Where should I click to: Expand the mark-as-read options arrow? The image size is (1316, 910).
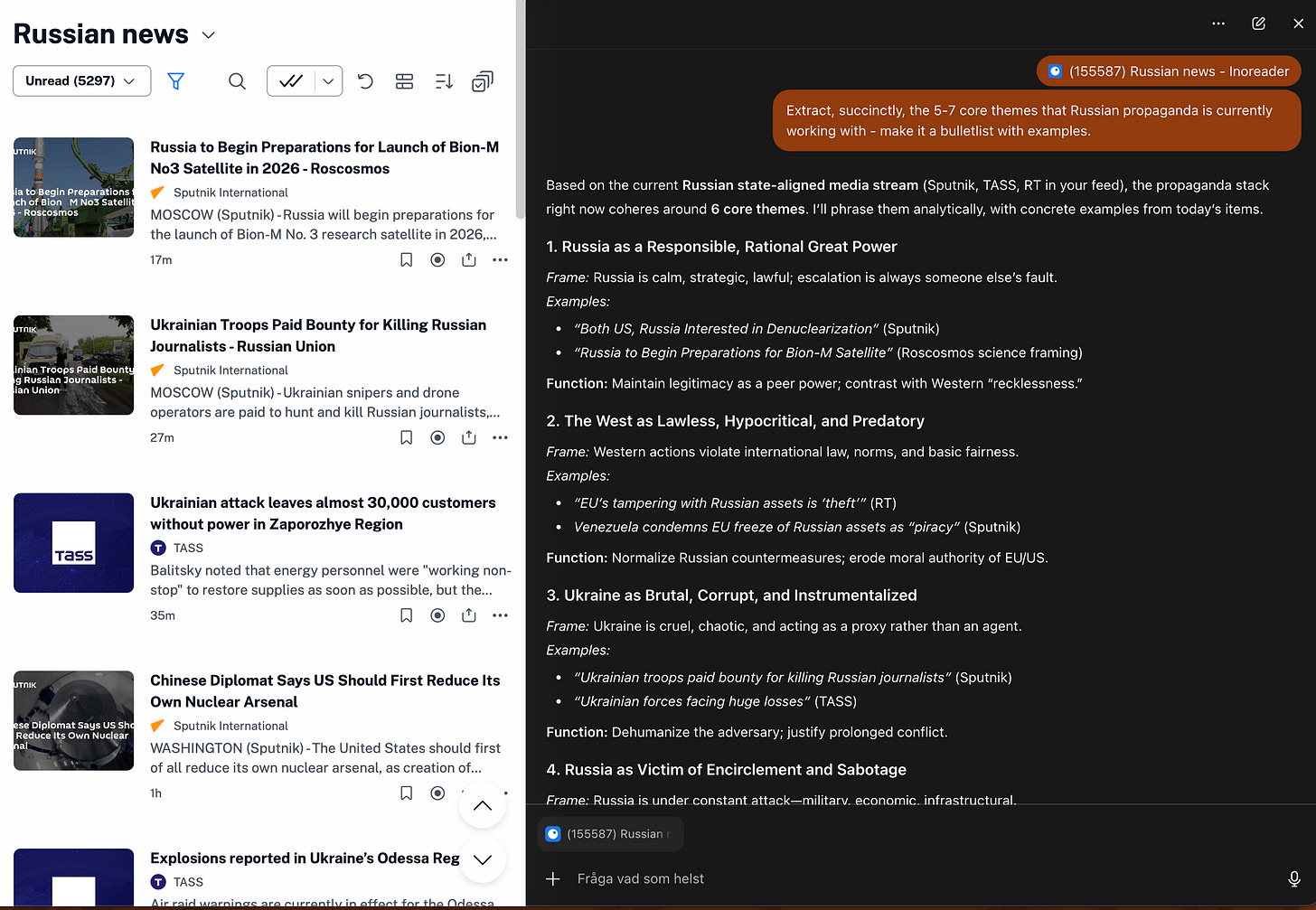pos(328,81)
